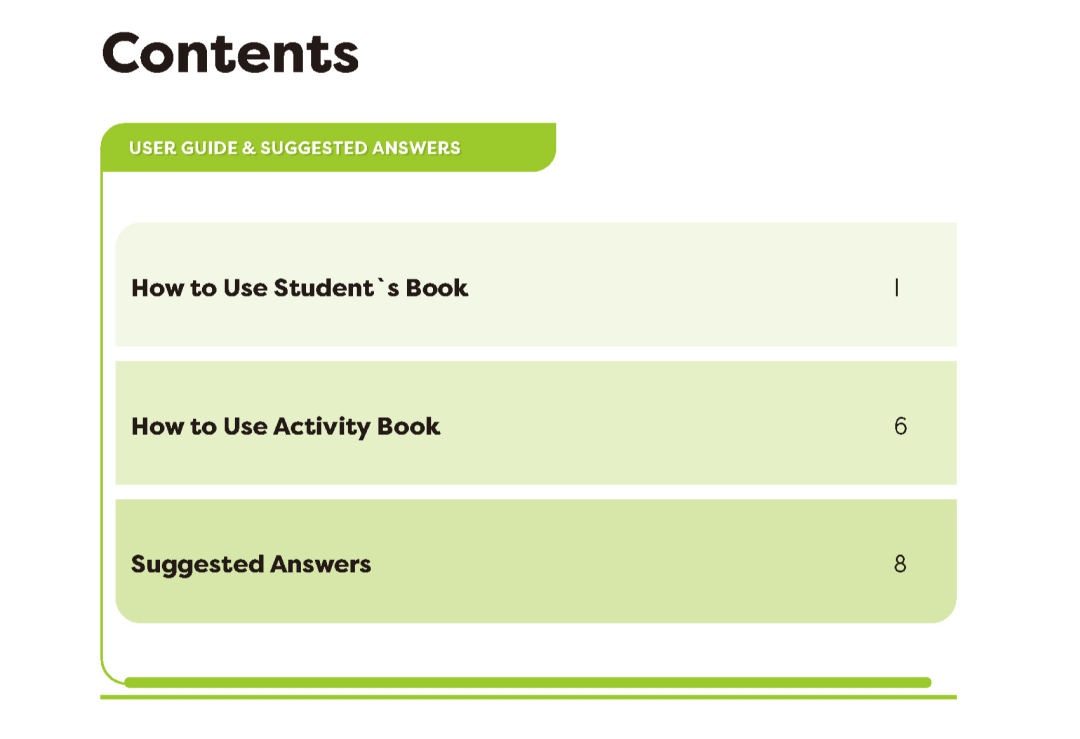Screen dimensions: 1080x739
Task: Click 'USER GUIDE' text in header tab
Action: [183, 148]
